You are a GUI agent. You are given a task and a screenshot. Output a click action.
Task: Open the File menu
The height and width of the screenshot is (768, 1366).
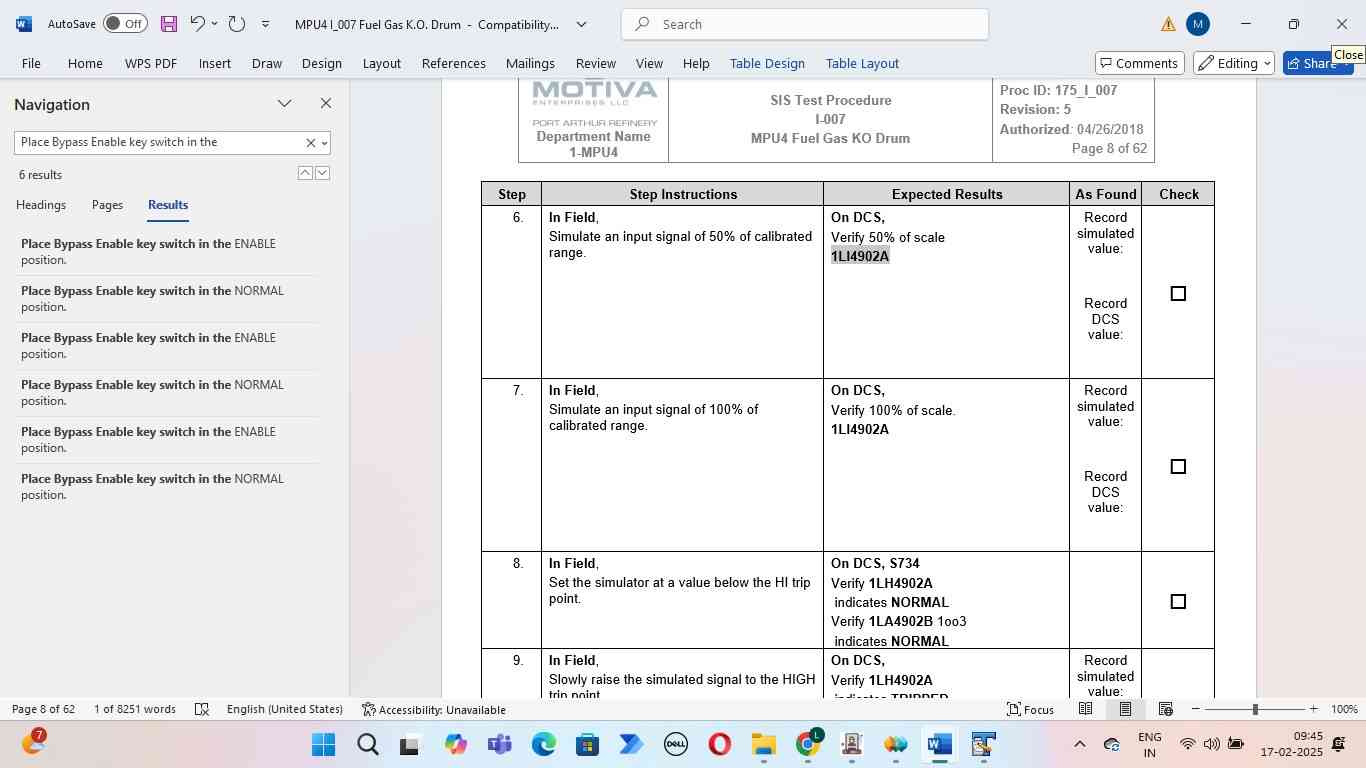(31, 63)
